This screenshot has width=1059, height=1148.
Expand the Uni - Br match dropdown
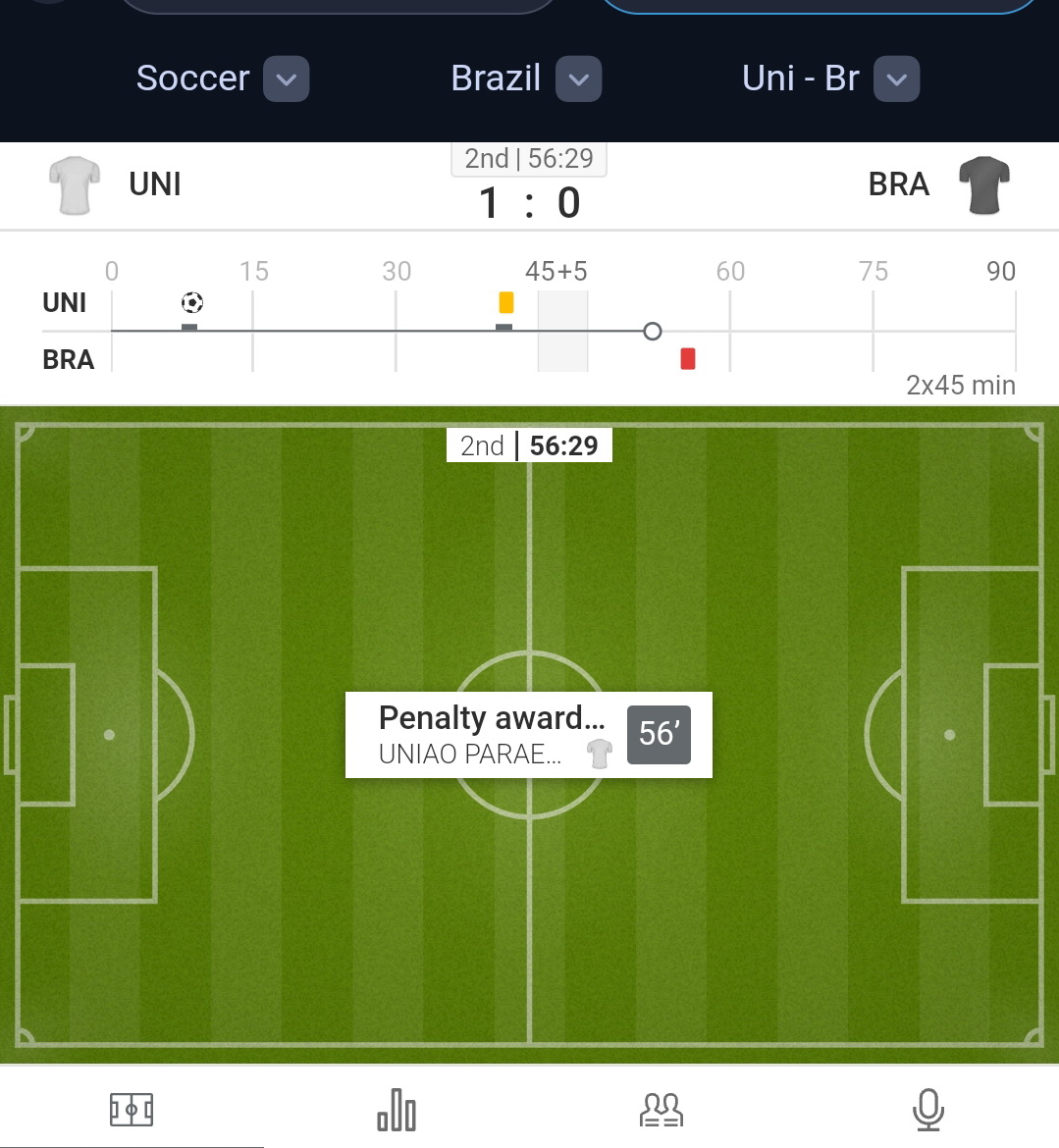click(x=897, y=79)
